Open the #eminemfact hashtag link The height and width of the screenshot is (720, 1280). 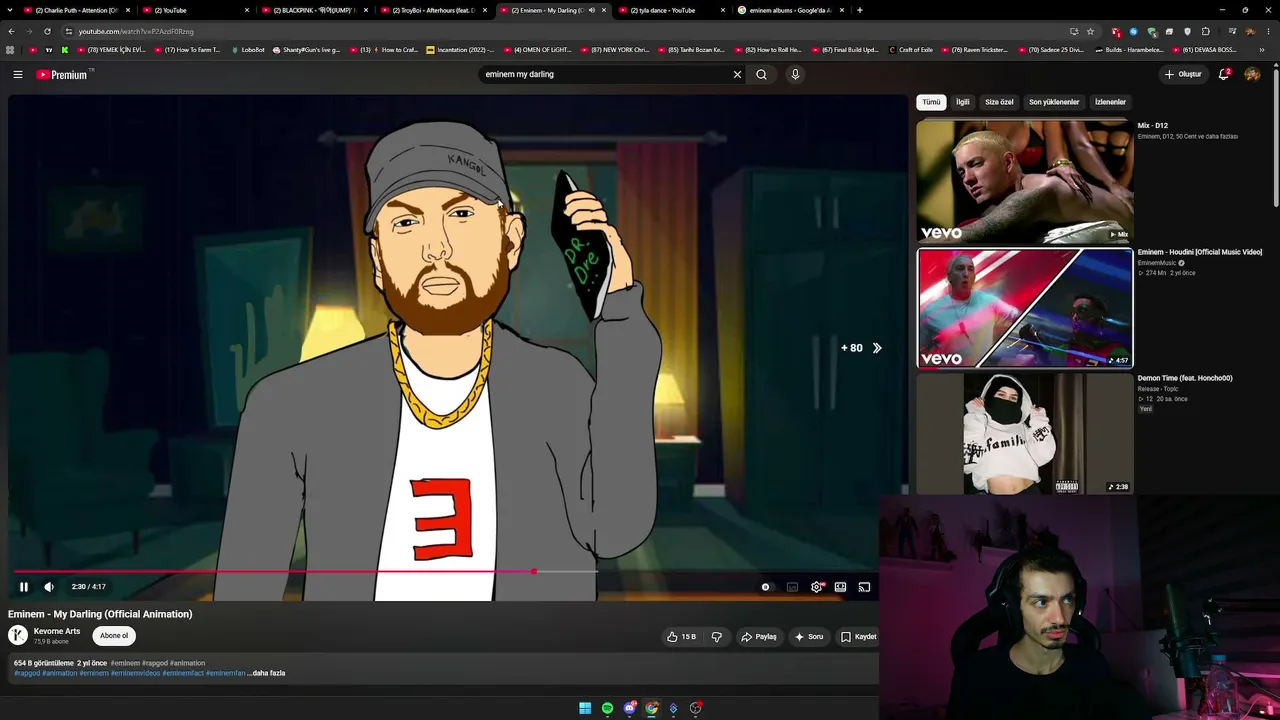183,673
